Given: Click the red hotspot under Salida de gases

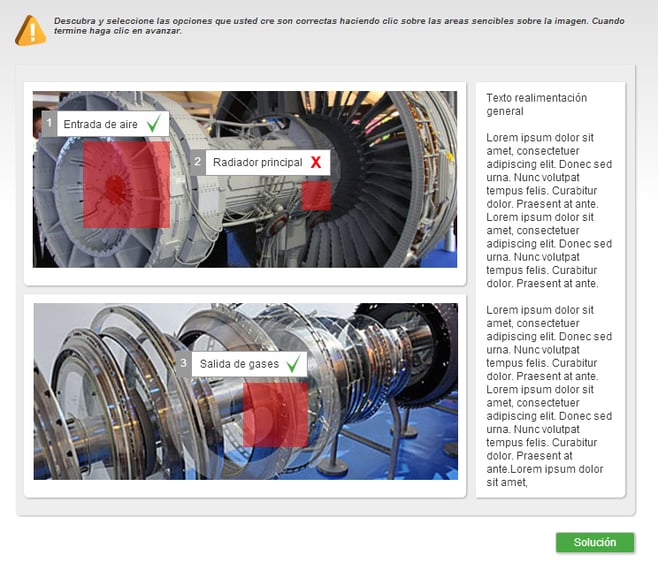Looking at the screenshot, I should [x=275, y=413].
